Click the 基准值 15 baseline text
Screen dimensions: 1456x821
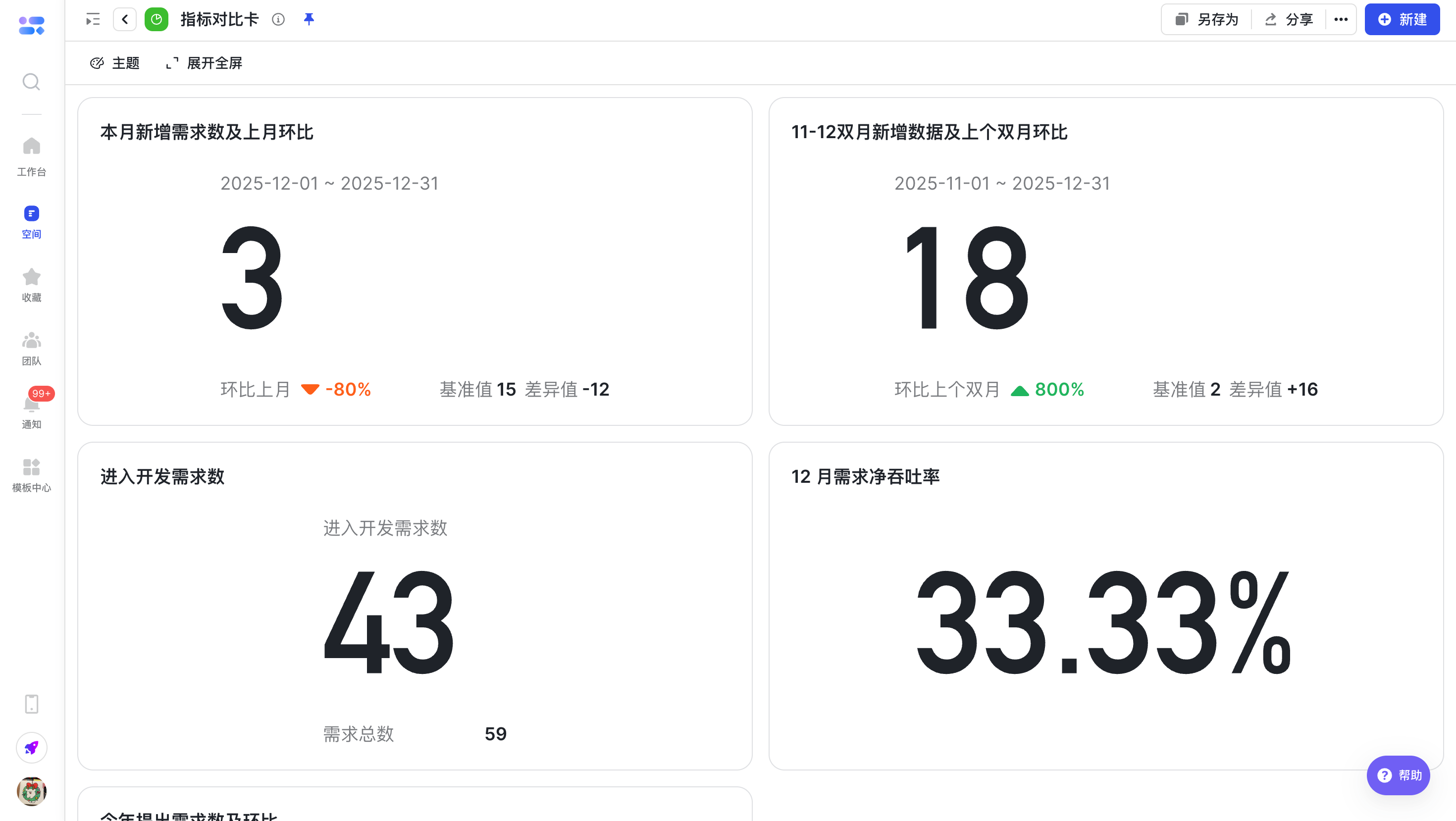point(477,389)
